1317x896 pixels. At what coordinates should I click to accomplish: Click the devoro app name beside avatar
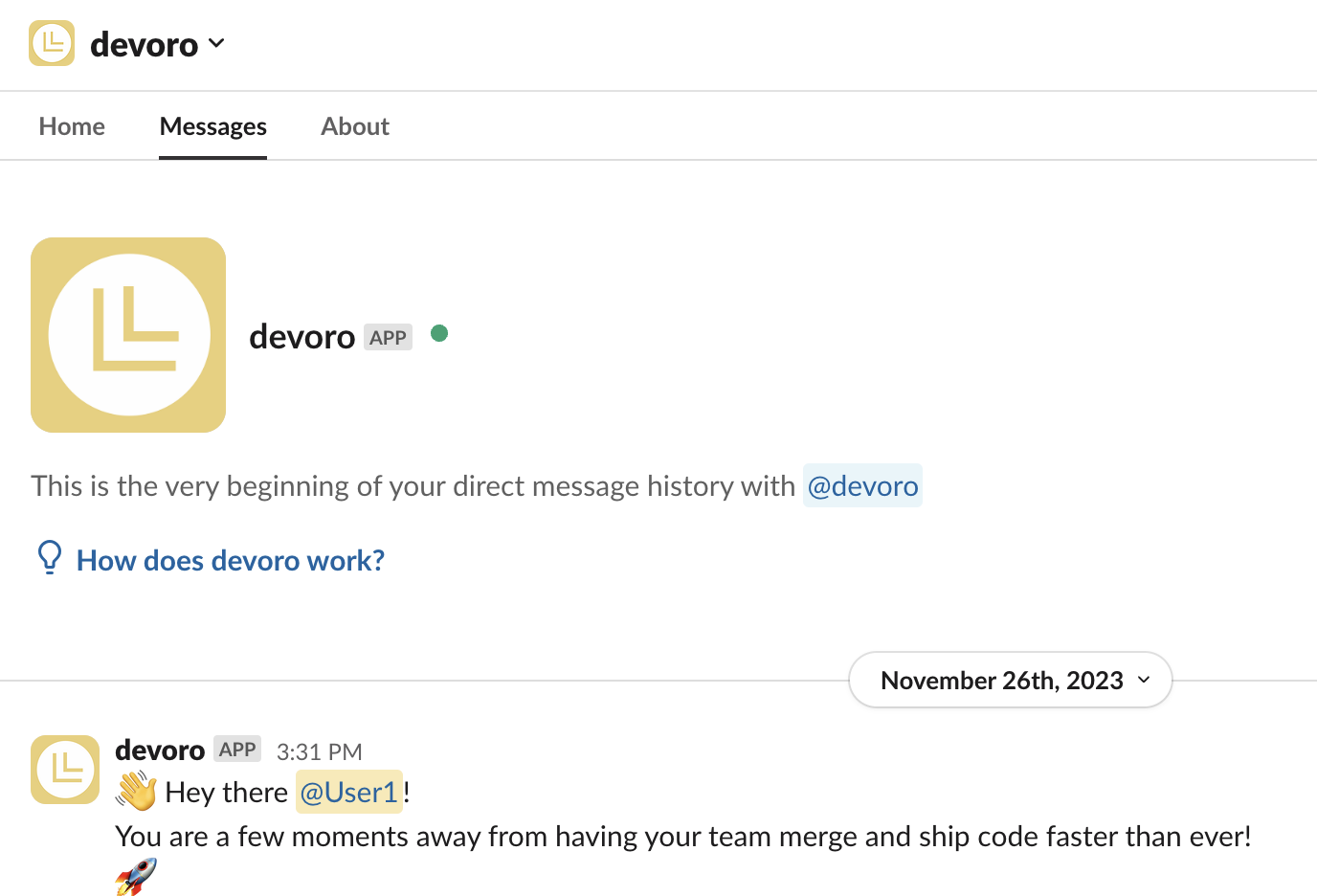[x=301, y=337]
